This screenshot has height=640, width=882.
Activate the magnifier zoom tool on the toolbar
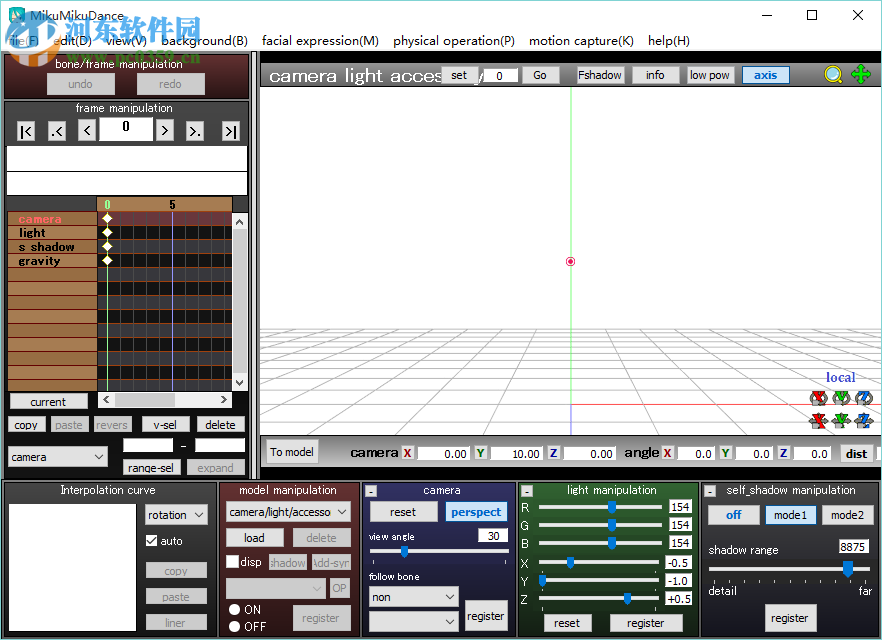click(x=833, y=74)
